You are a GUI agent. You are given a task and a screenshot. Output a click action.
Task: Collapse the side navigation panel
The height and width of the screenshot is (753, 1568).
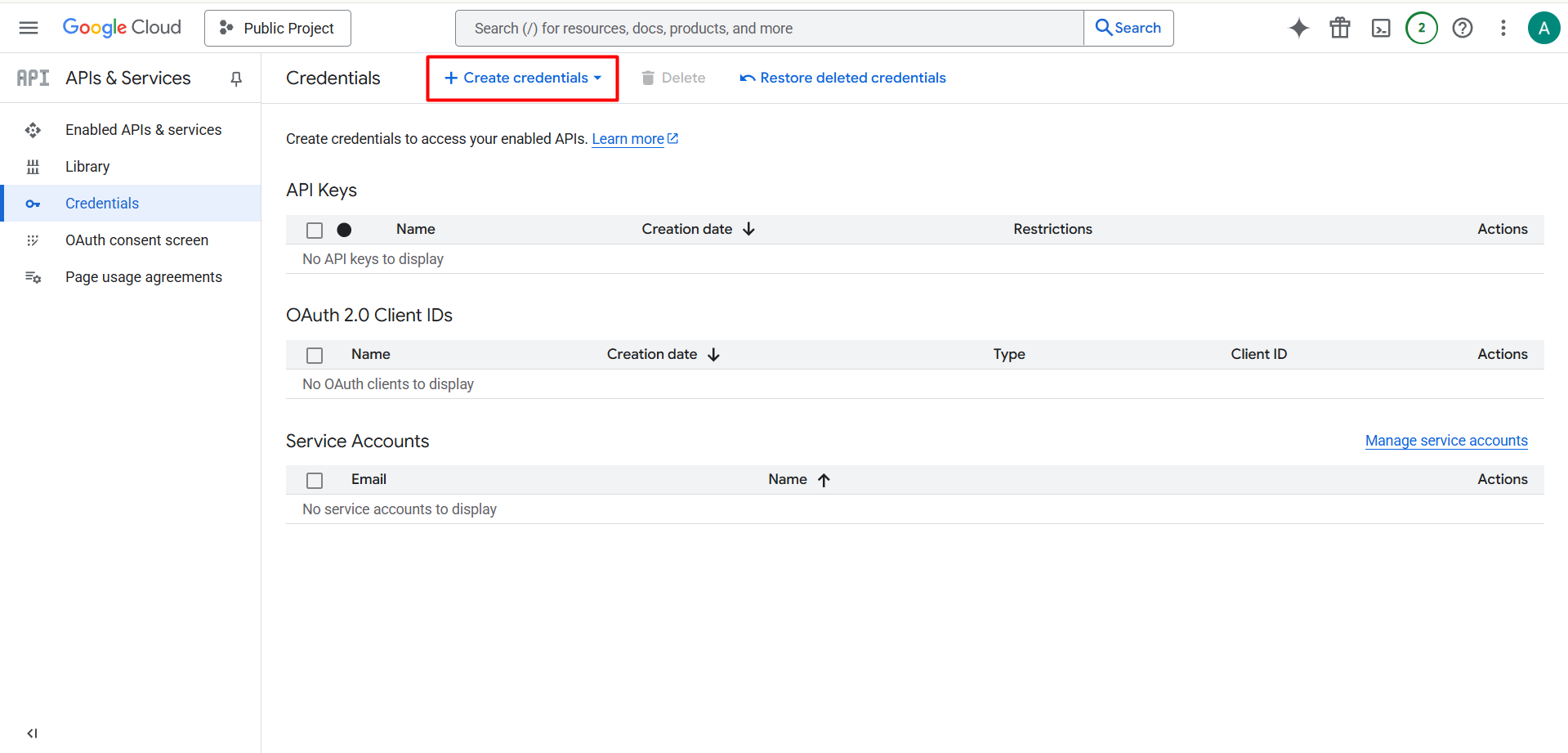click(32, 733)
